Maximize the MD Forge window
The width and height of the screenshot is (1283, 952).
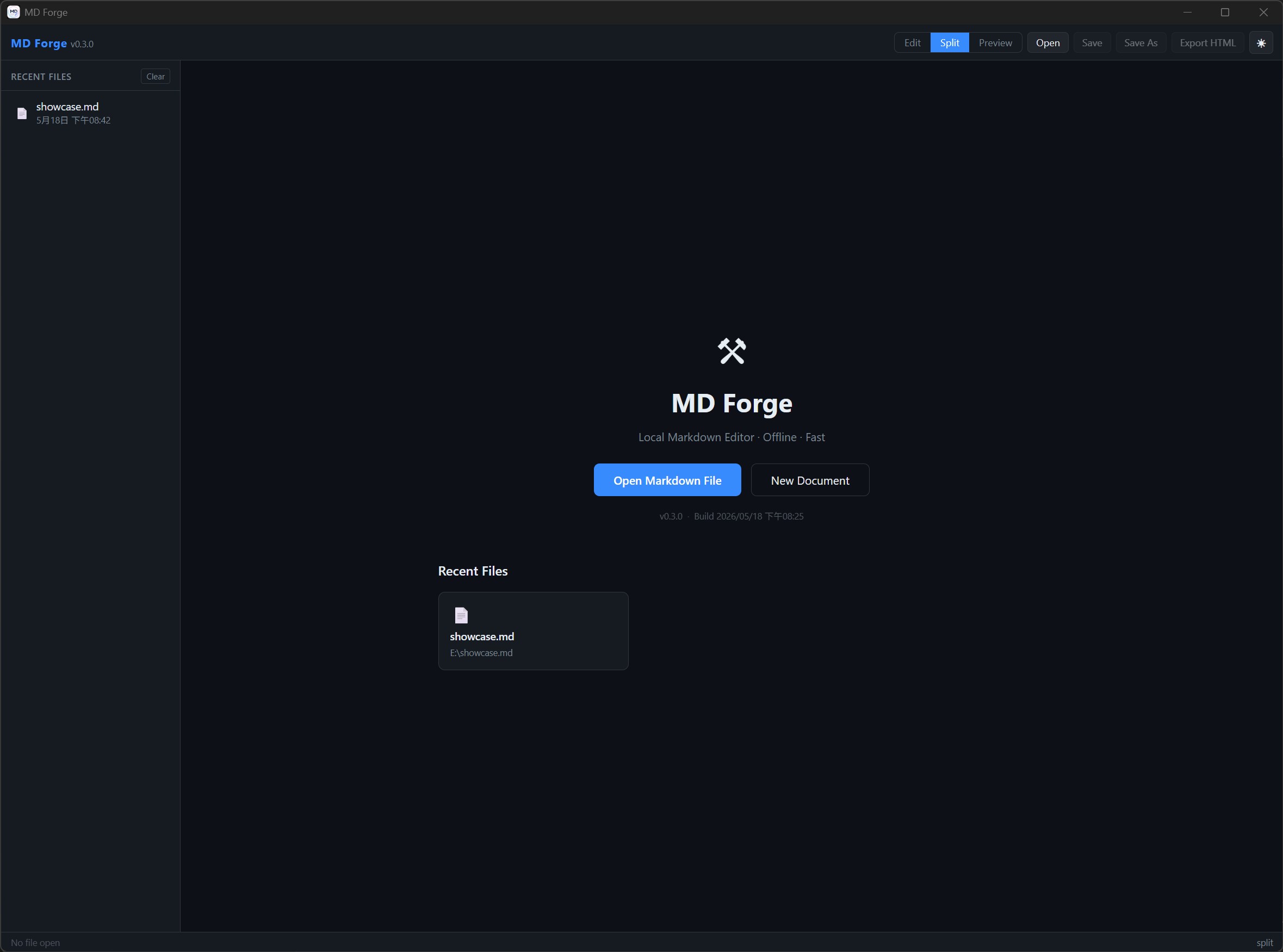click(1225, 12)
